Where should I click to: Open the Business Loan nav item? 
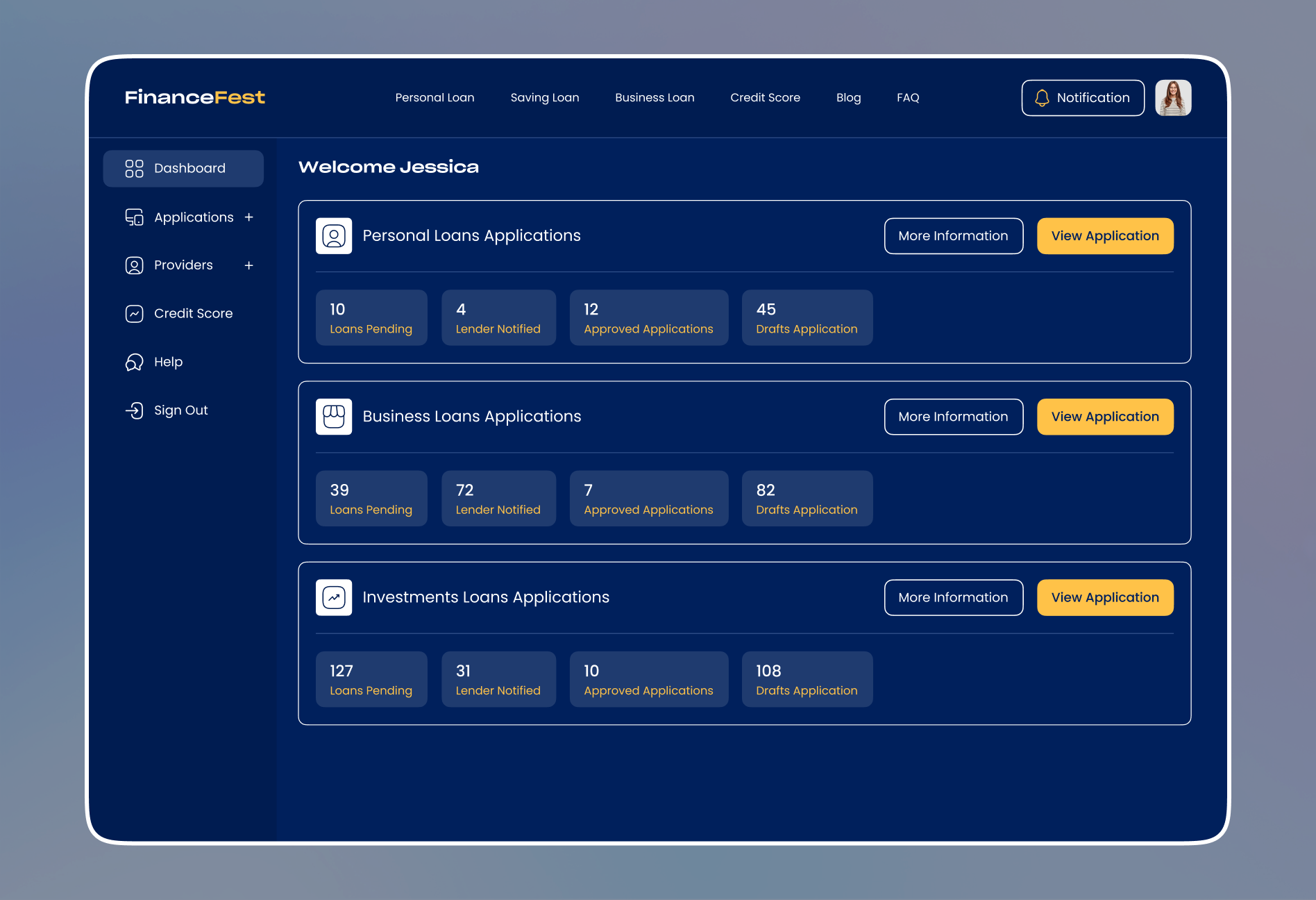655,98
